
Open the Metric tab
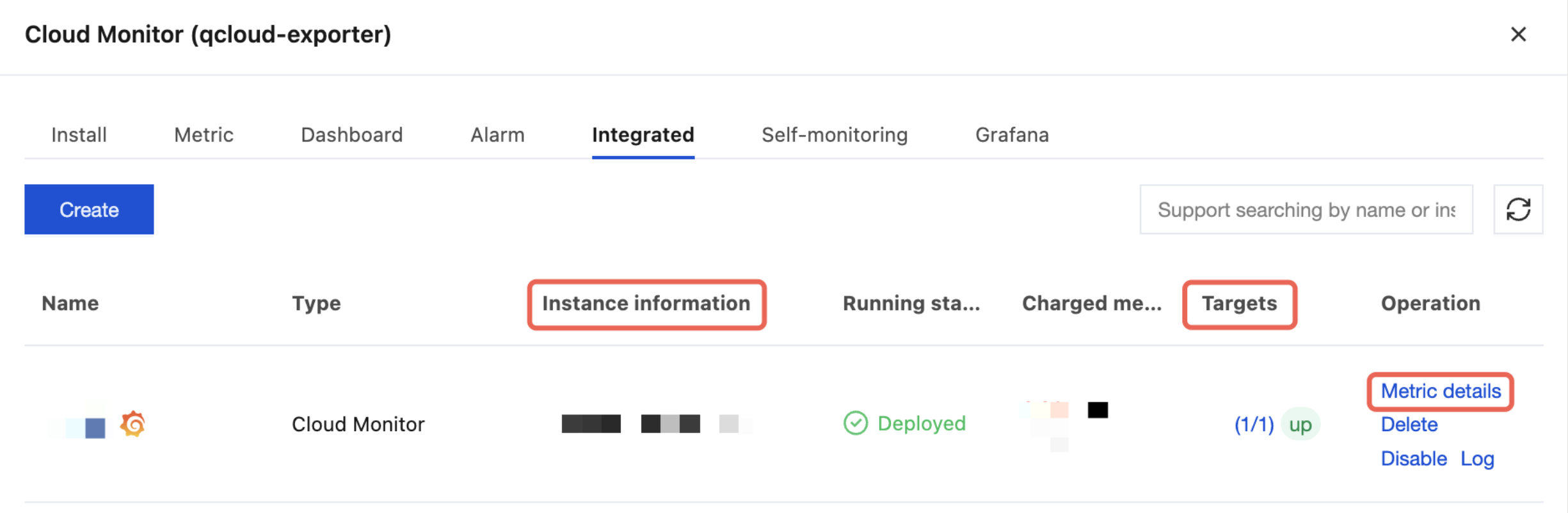(x=204, y=135)
